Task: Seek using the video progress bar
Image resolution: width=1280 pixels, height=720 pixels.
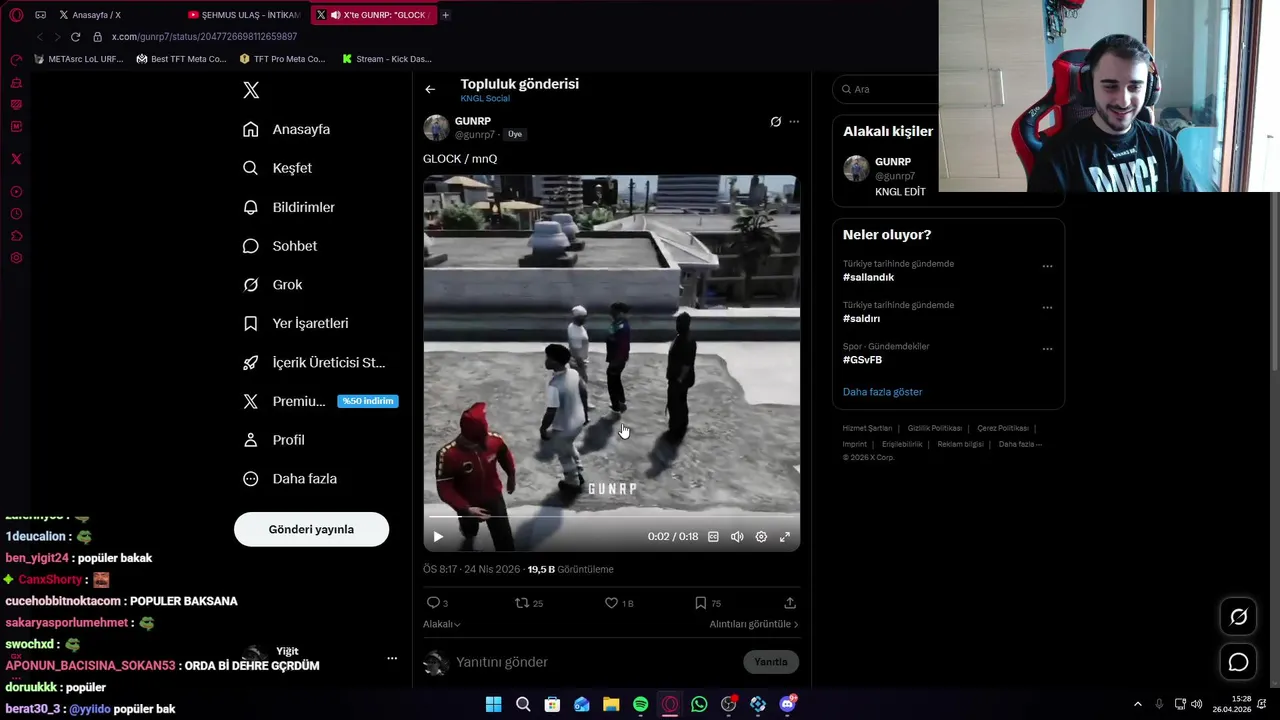Action: [611, 517]
